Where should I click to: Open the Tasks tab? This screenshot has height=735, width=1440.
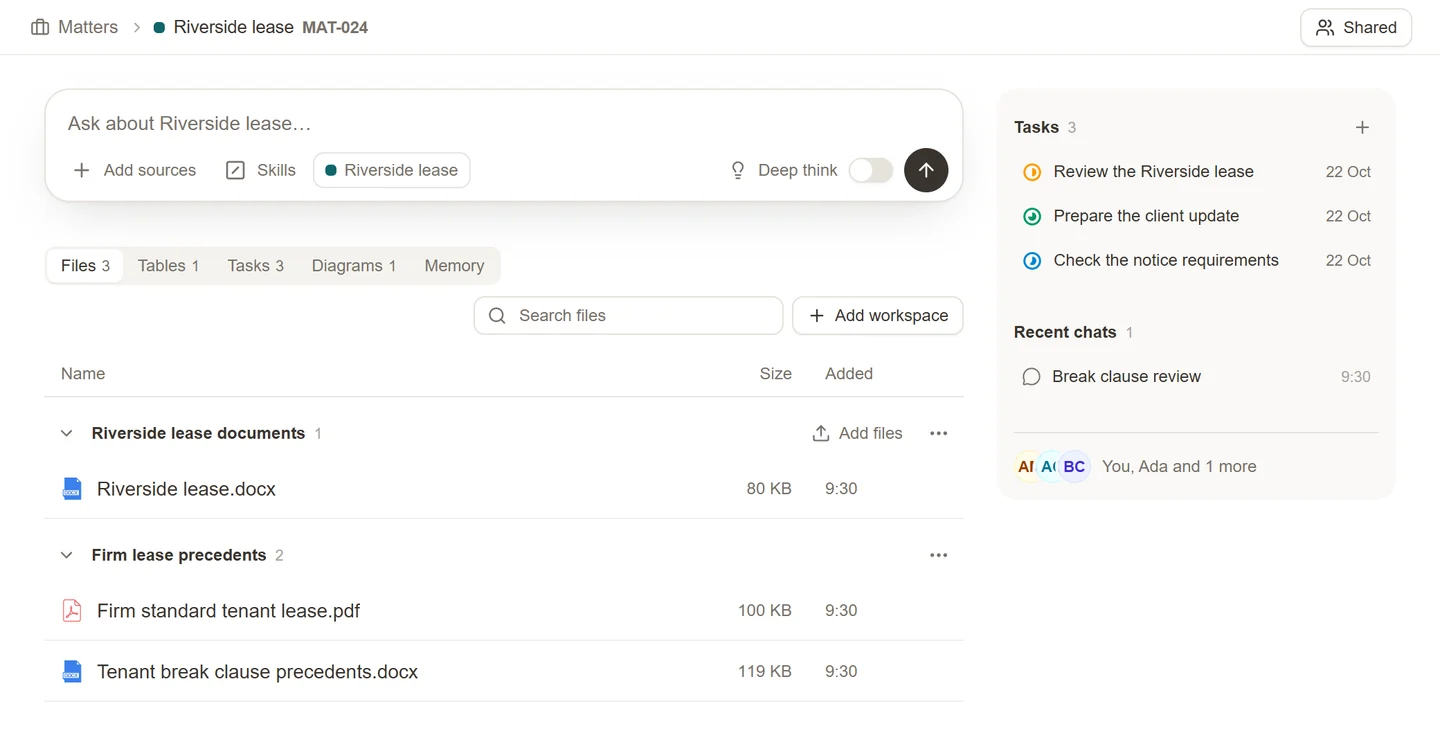(x=255, y=266)
